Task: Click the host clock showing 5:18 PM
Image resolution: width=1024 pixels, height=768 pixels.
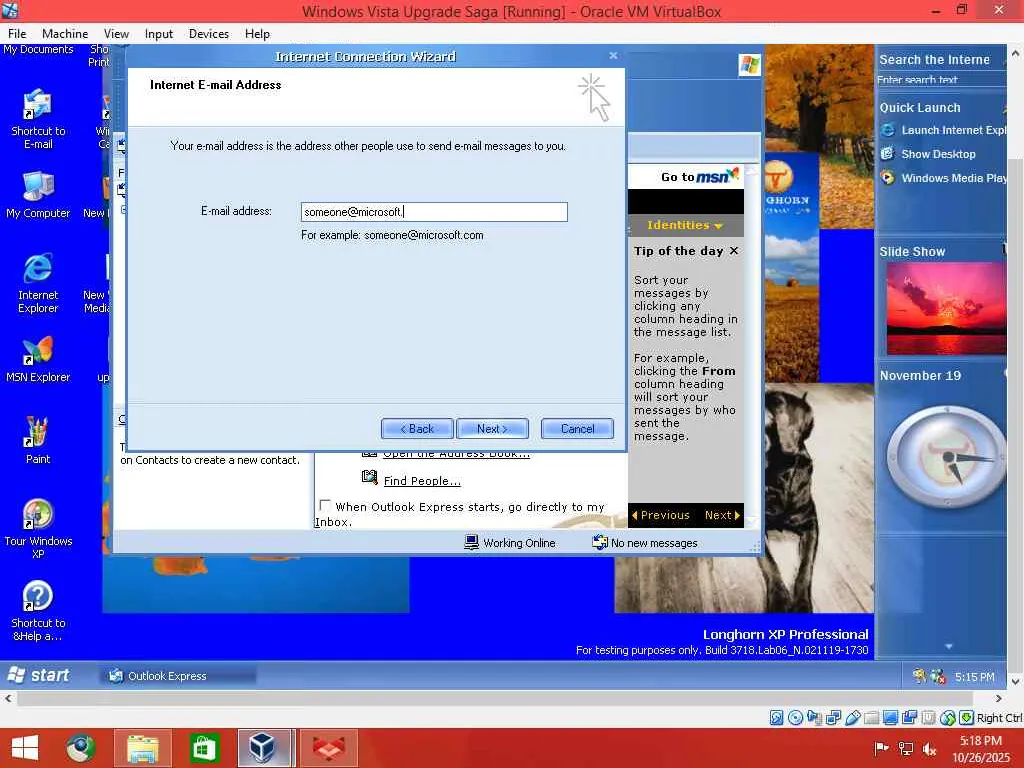Action: pyautogui.click(x=980, y=741)
